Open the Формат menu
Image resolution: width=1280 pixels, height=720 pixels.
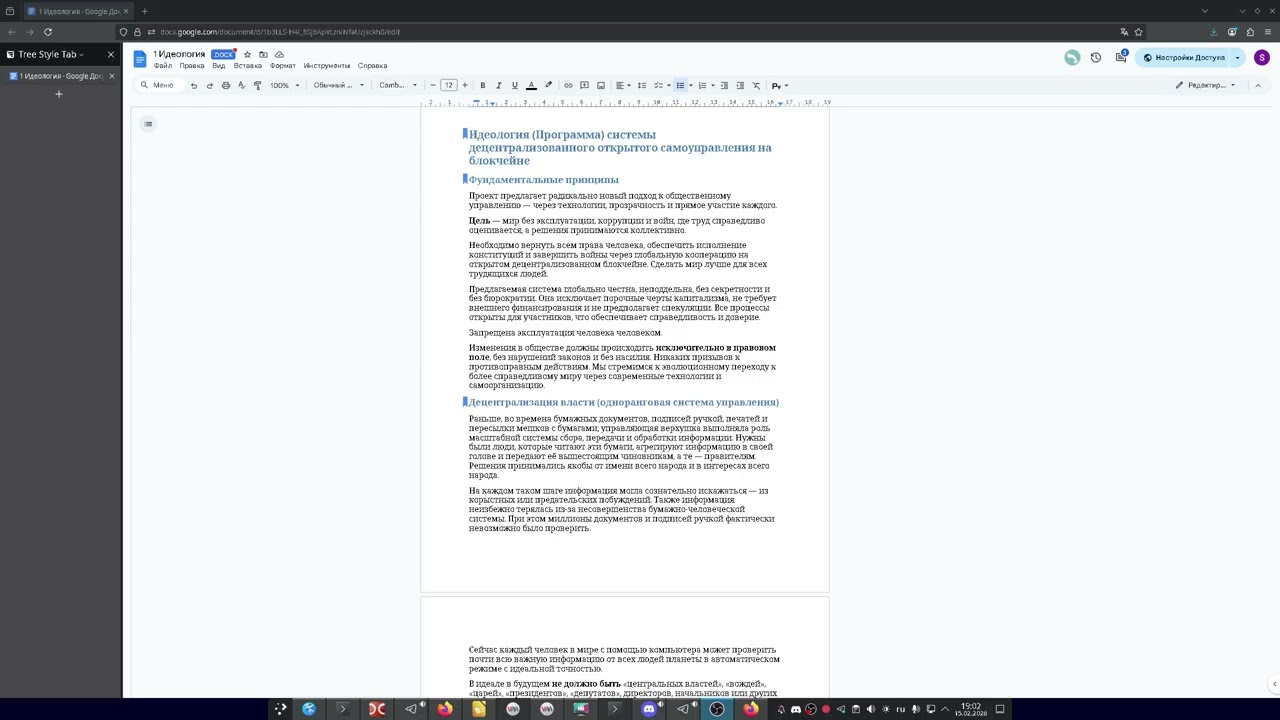(x=283, y=66)
